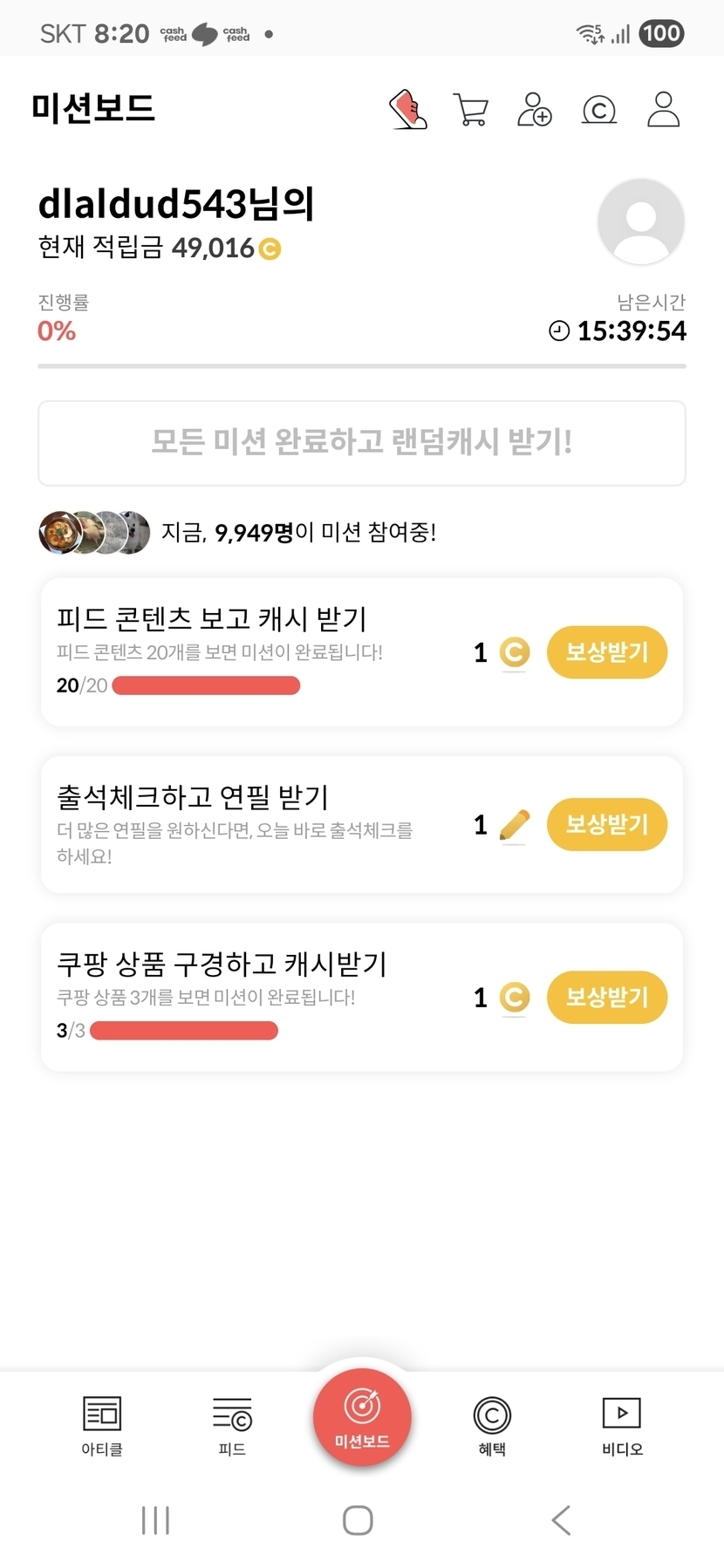Tap the large profile avatar picture

[x=640, y=222]
